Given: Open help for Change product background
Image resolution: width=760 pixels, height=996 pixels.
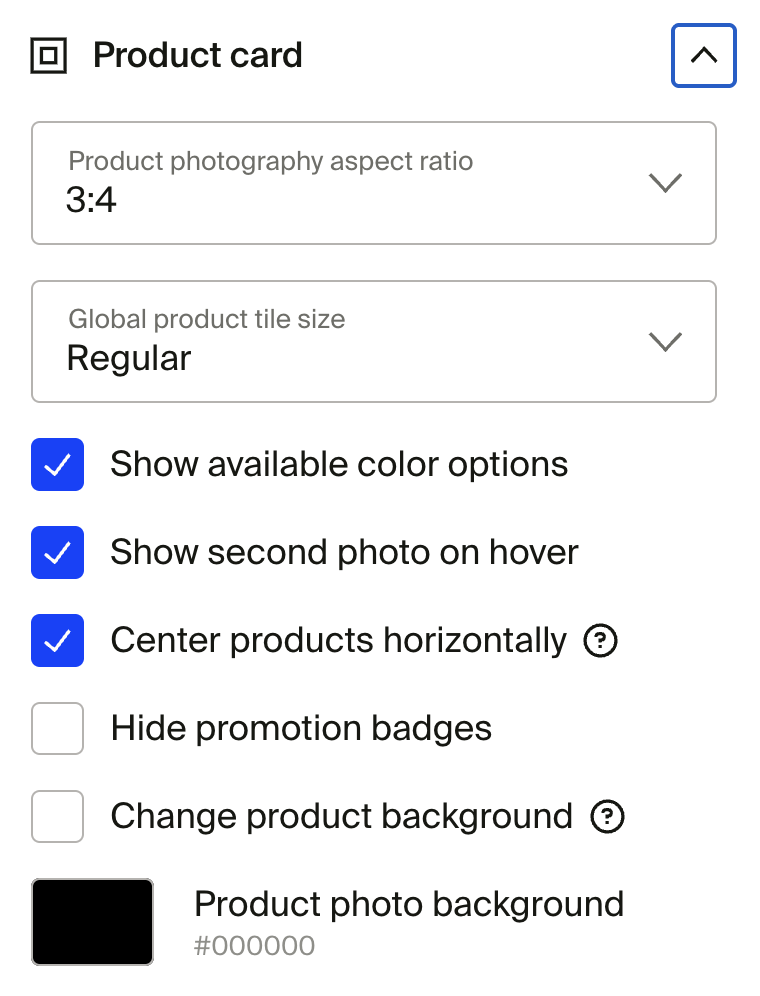Looking at the screenshot, I should (607, 817).
